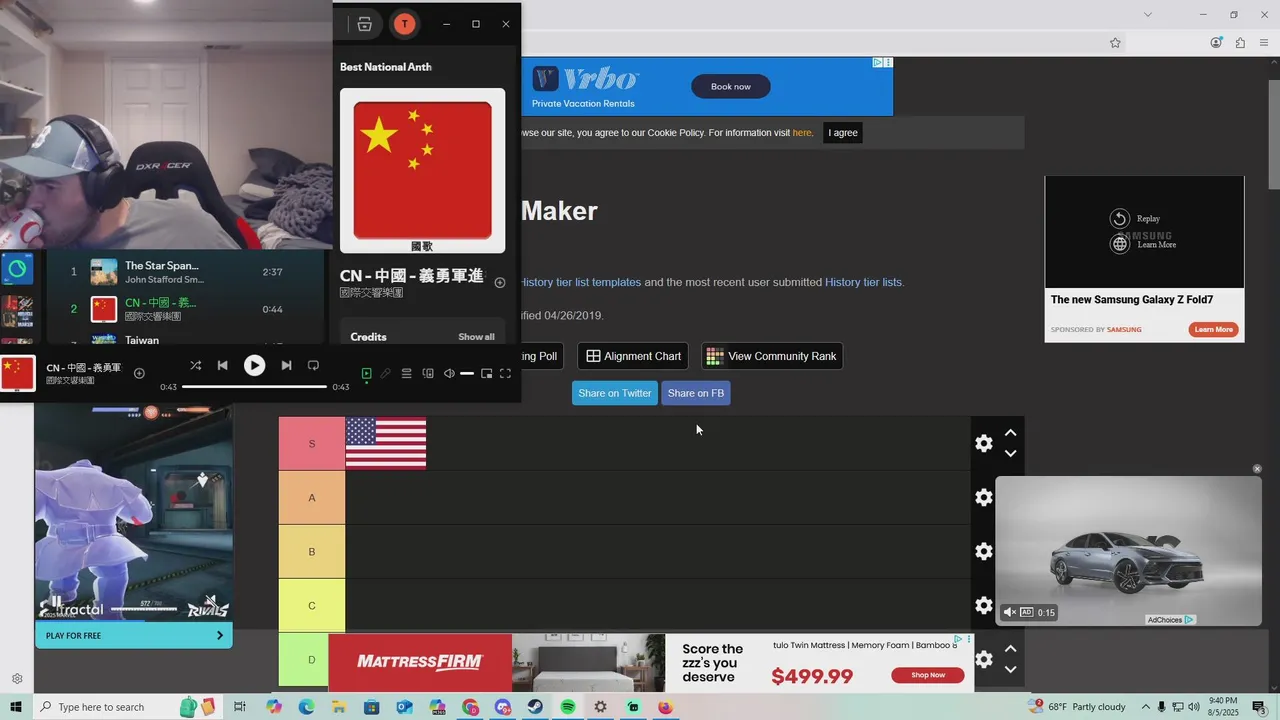The height and width of the screenshot is (720, 1280).
Task: Open B tier settings gear
Action: (984, 551)
